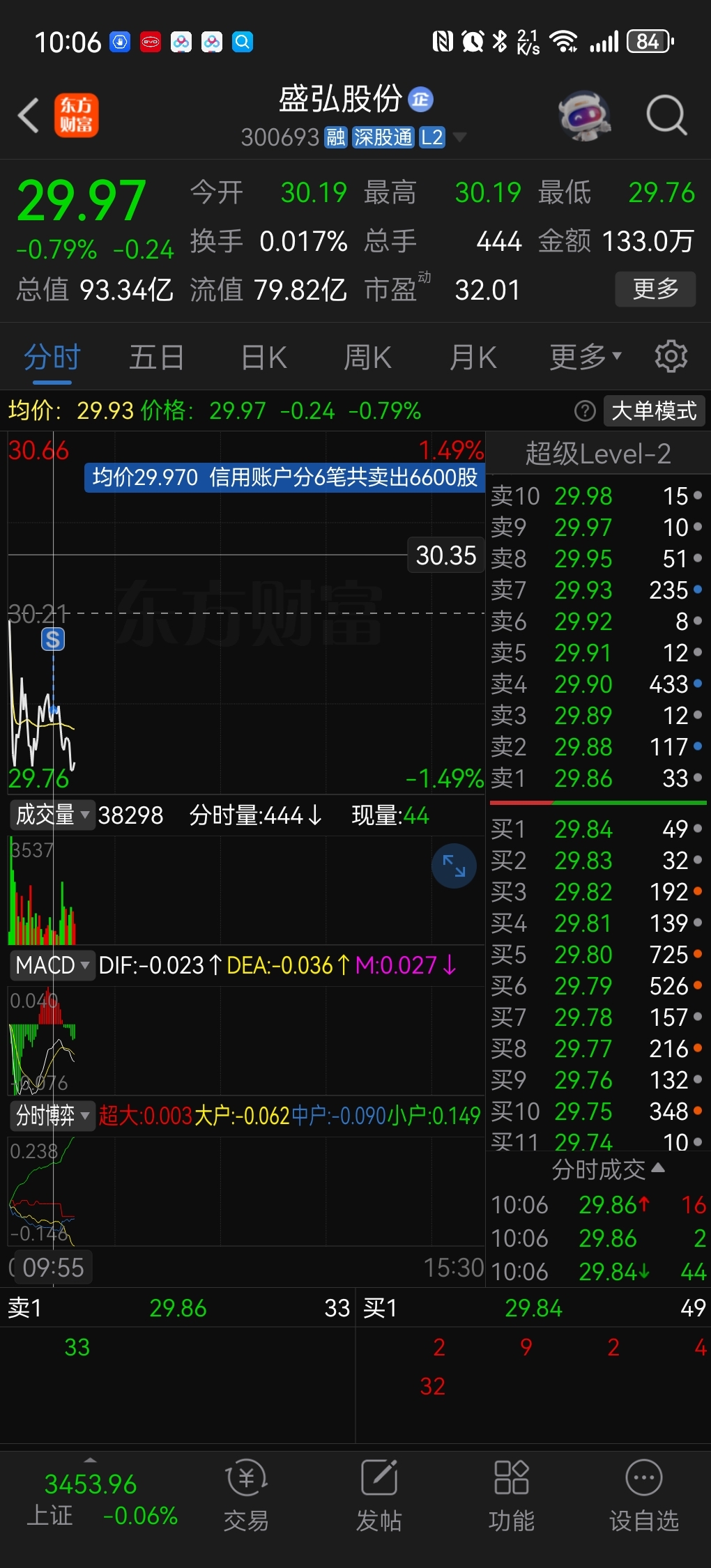Screen dimensions: 711x1568
Task: Tap the 更多 button in quote details
Action: pyautogui.click(x=655, y=289)
